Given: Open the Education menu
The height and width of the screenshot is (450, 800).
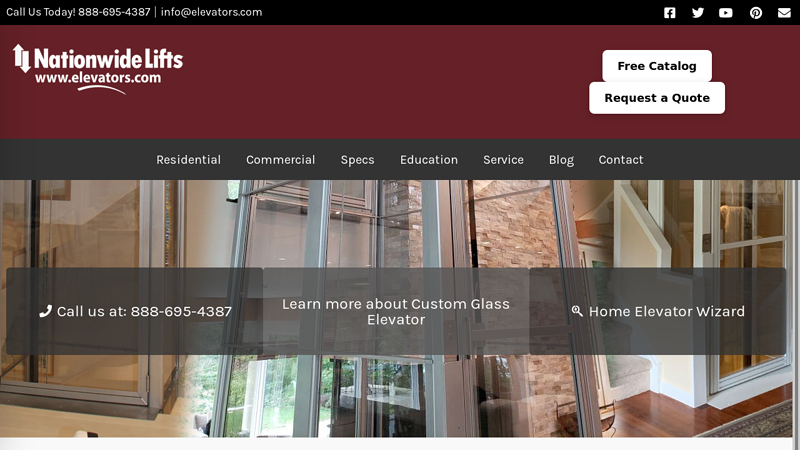Looking at the screenshot, I should click(429, 160).
